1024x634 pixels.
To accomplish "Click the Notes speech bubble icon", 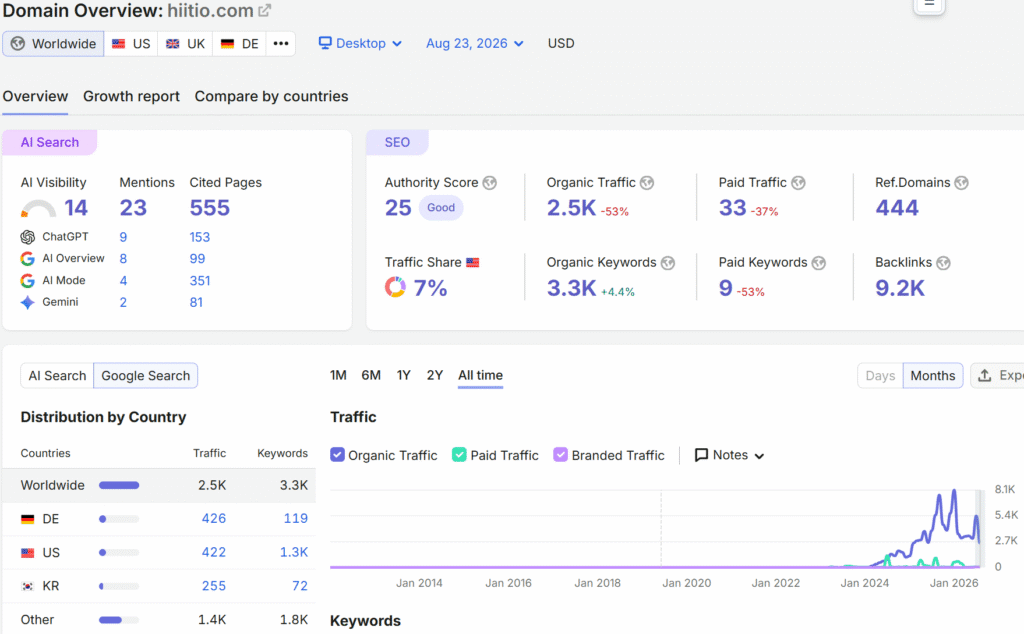I will point(701,455).
